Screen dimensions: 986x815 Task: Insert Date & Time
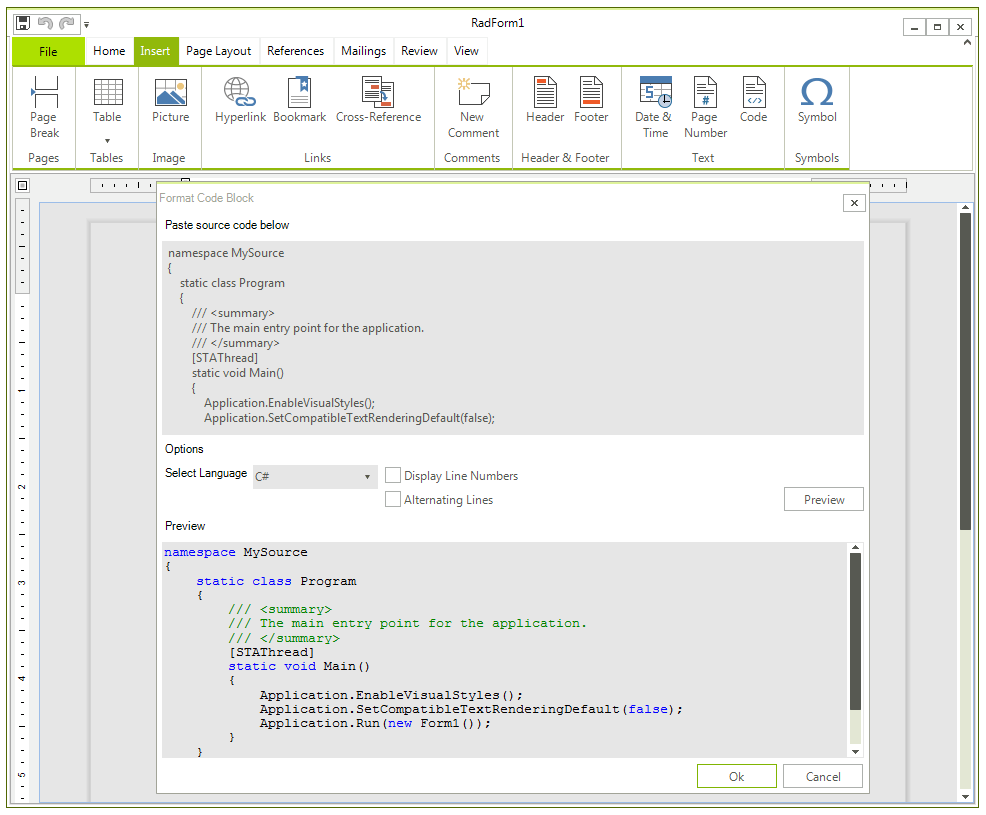click(x=654, y=105)
